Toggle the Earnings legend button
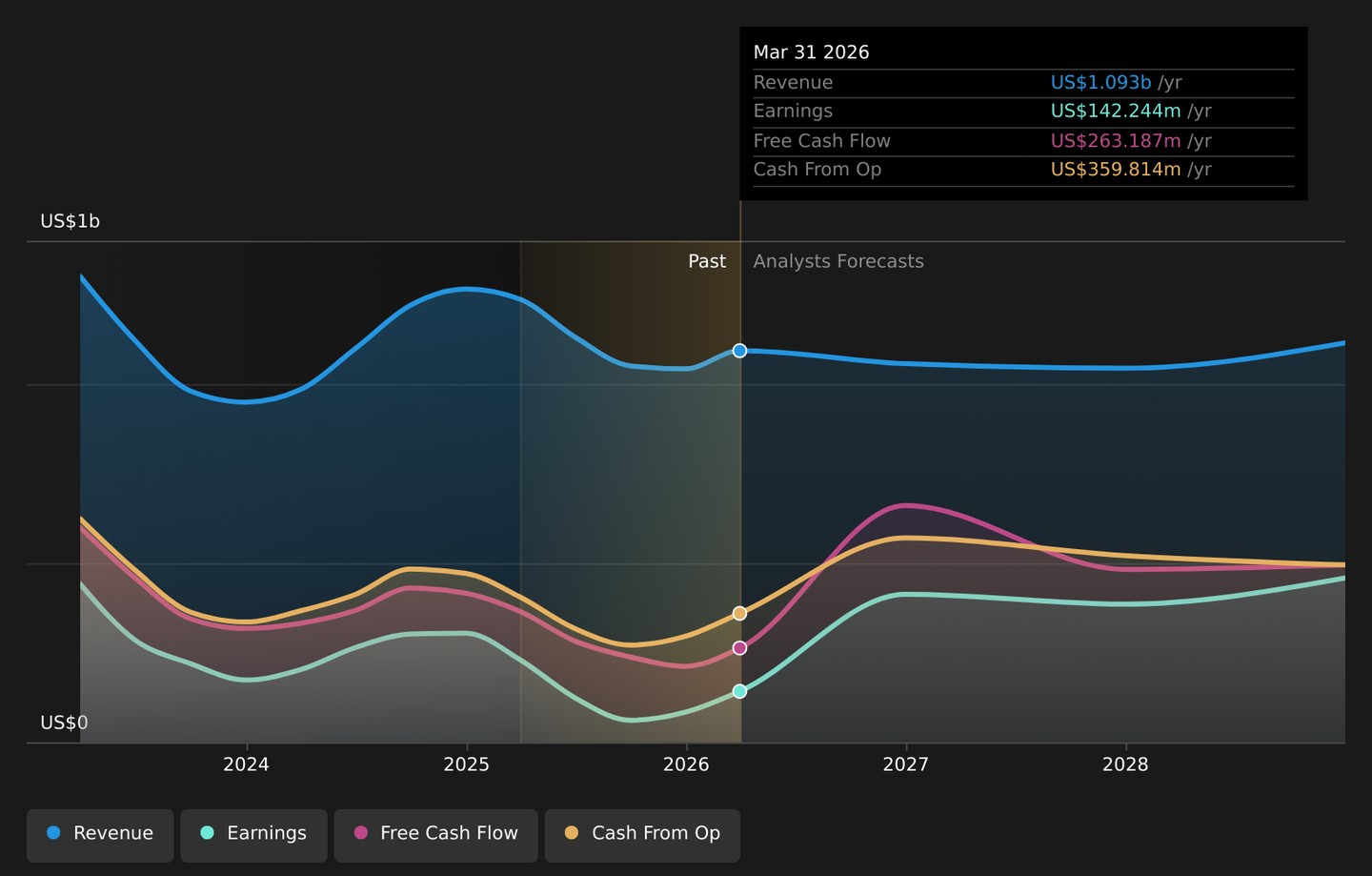 click(253, 835)
